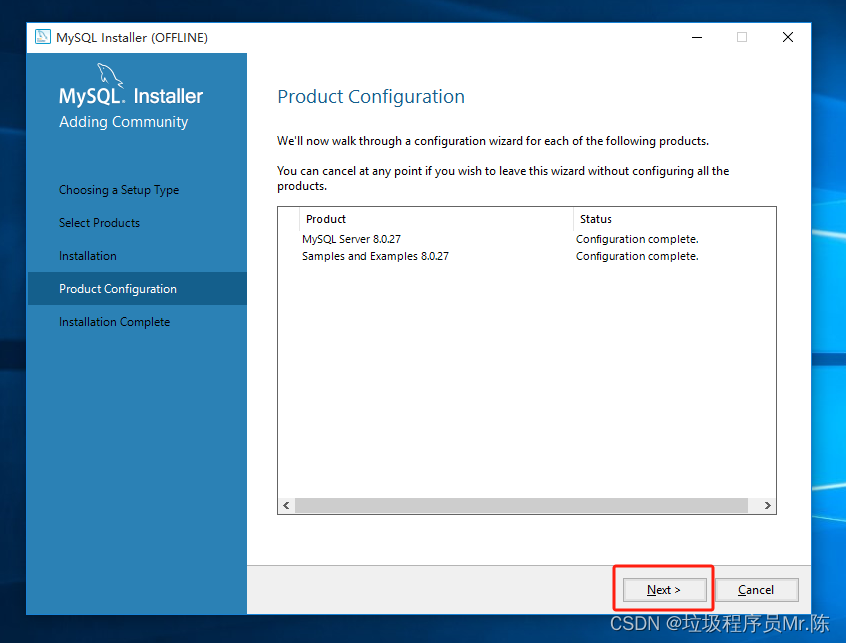Click MySQL Server's Configuration complete status
The width and height of the screenshot is (846, 643).
pos(637,239)
